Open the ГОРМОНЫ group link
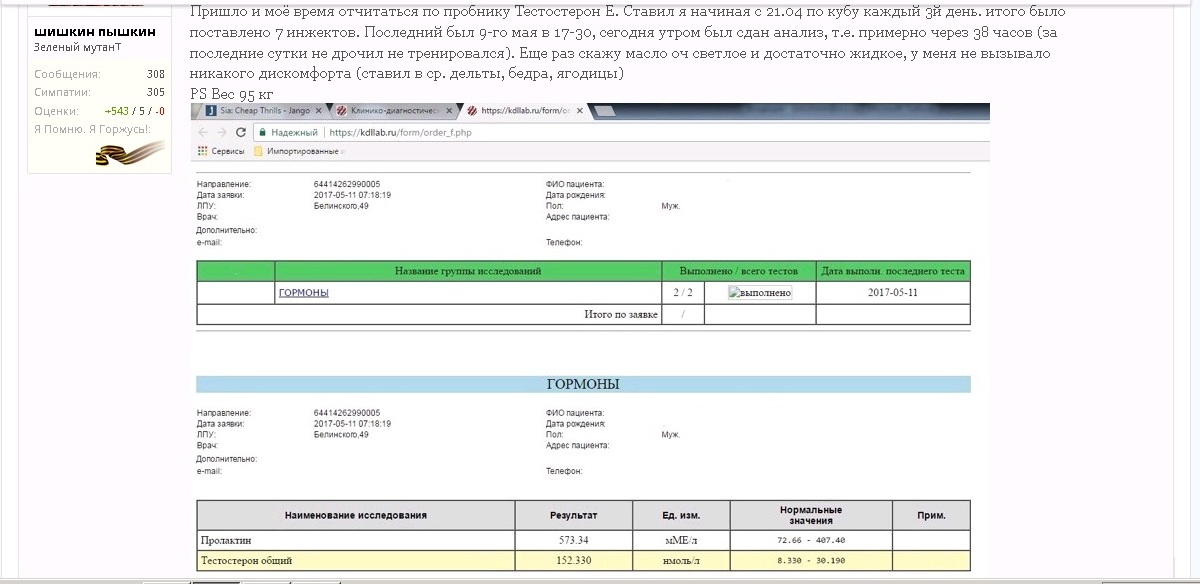Screen dimensions: 1200x584 303,293
